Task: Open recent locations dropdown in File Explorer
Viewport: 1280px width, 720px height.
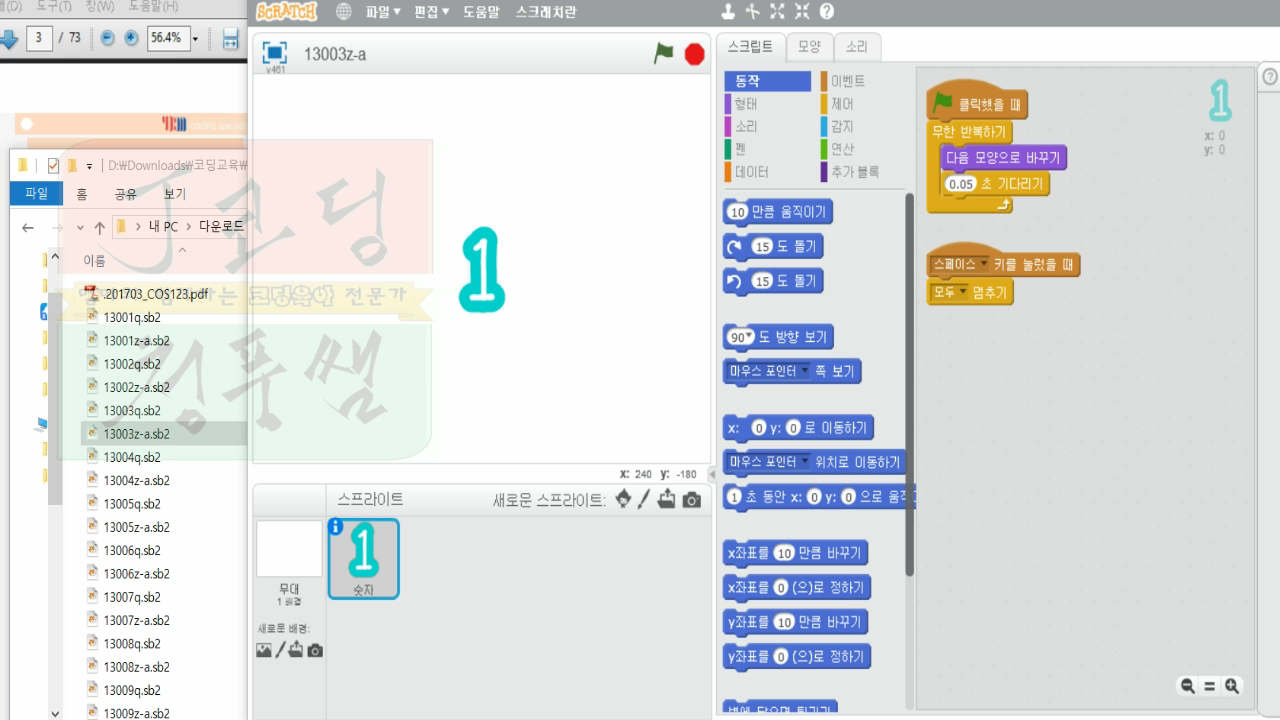Action: (79, 227)
